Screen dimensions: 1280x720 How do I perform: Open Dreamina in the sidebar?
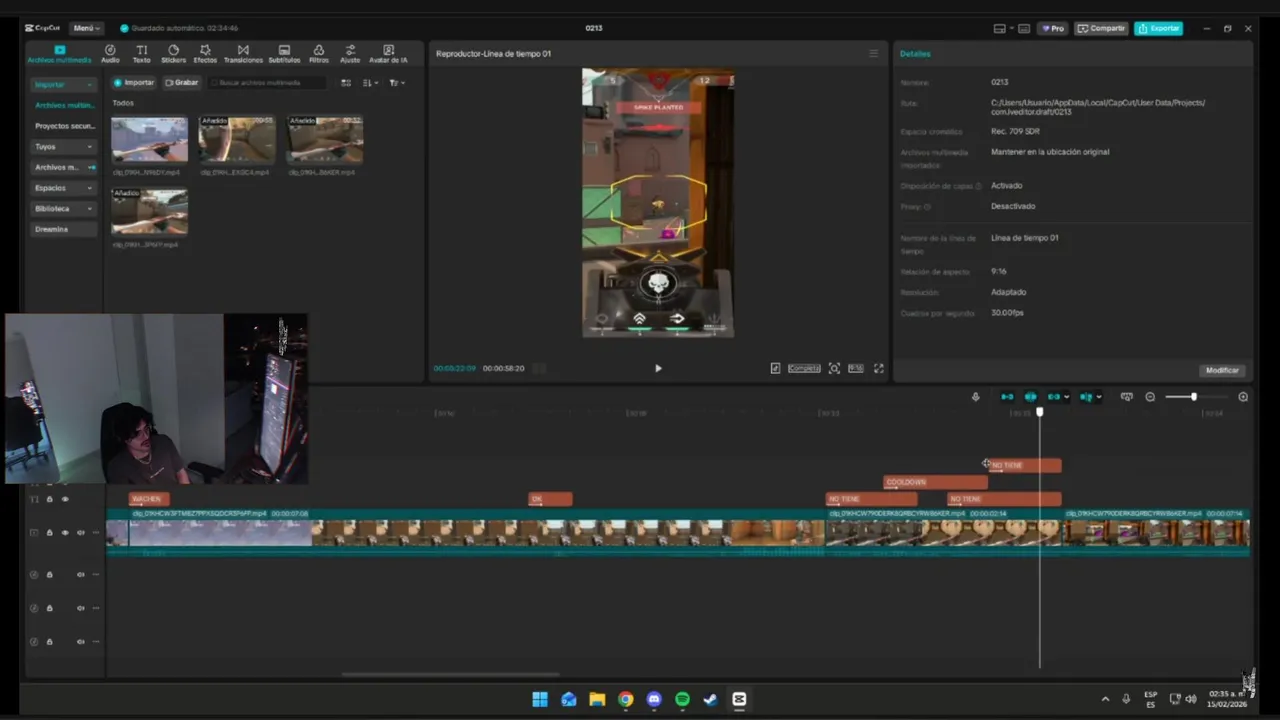coord(63,229)
